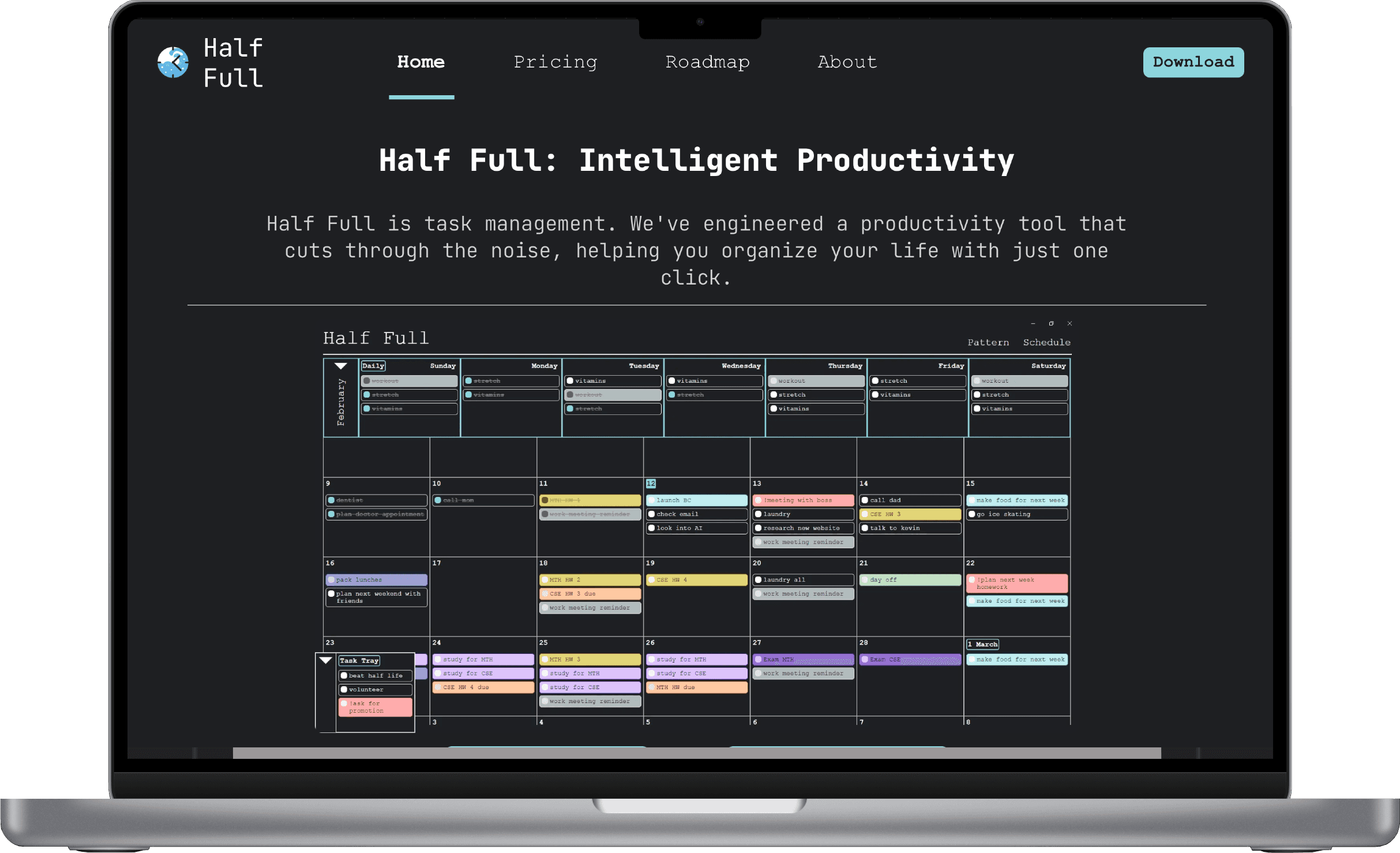Tick the 'volunteer' task checkbox
The height and width of the screenshot is (853, 1400).
[344, 690]
